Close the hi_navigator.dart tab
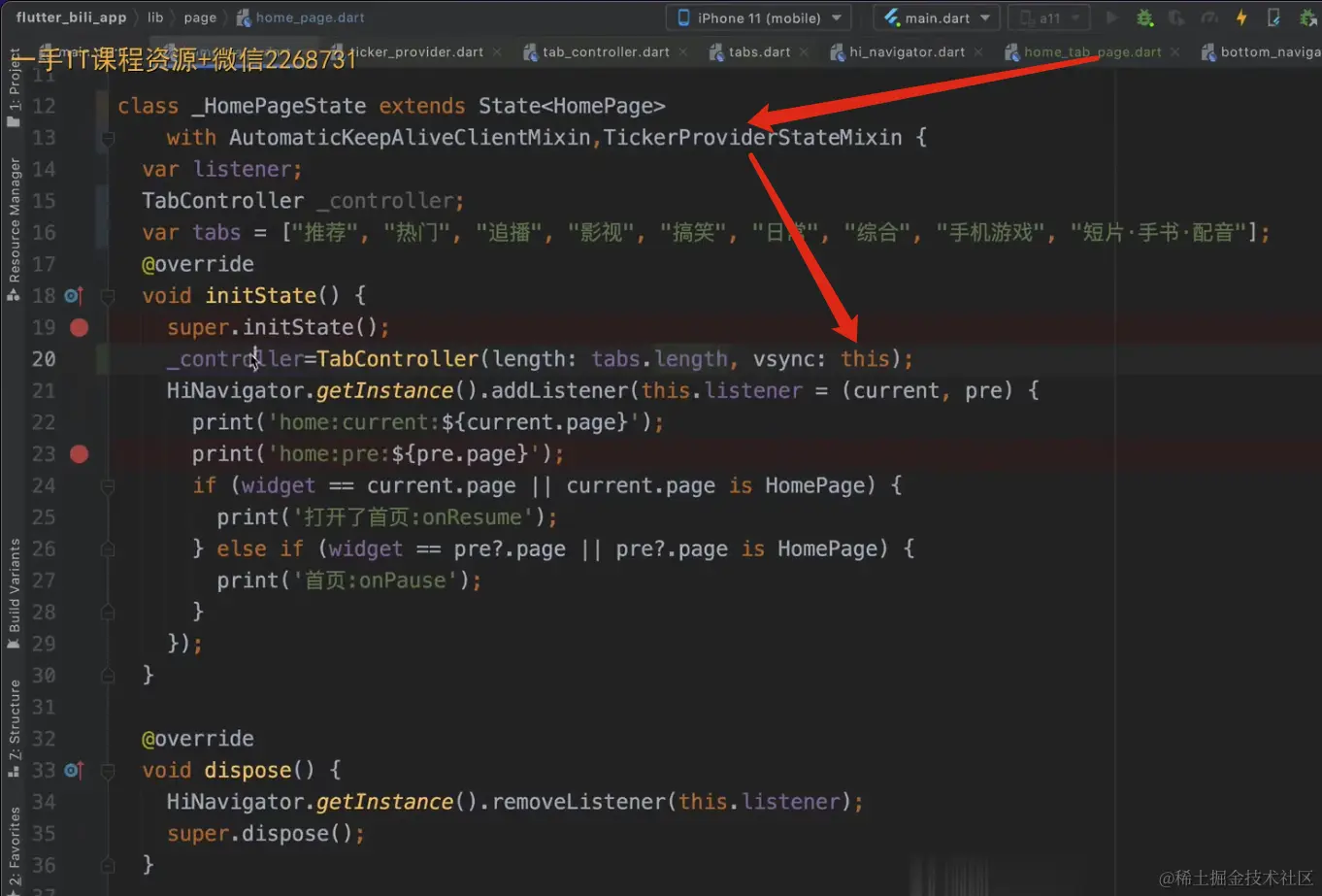This screenshot has width=1322, height=896. [978, 52]
